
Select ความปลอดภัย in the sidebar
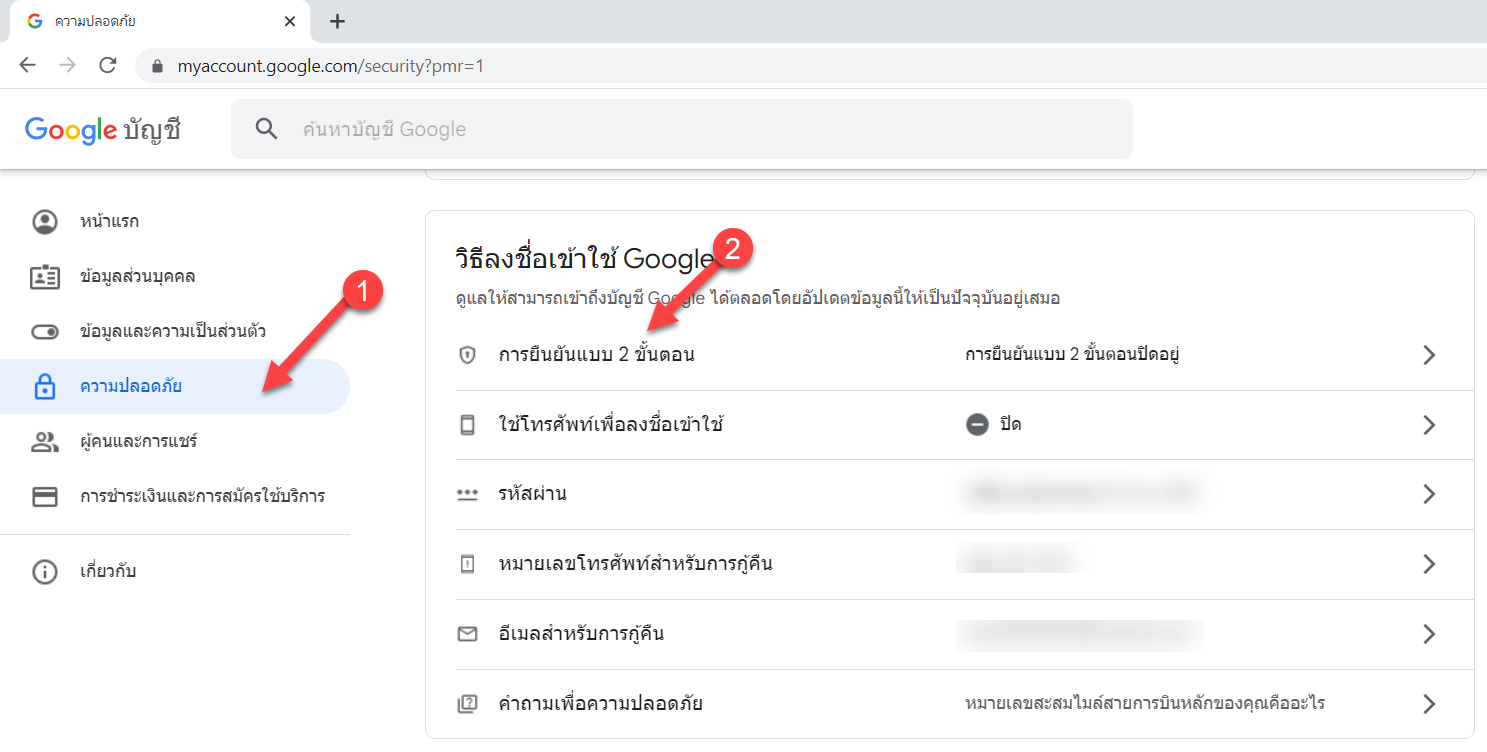pyautogui.click(x=175, y=386)
